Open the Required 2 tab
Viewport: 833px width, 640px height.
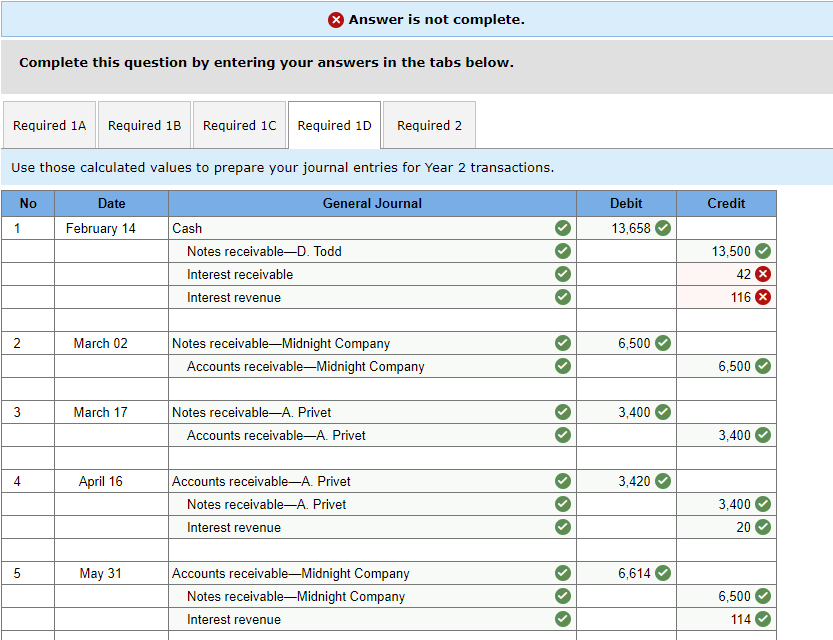[x=429, y=125]
